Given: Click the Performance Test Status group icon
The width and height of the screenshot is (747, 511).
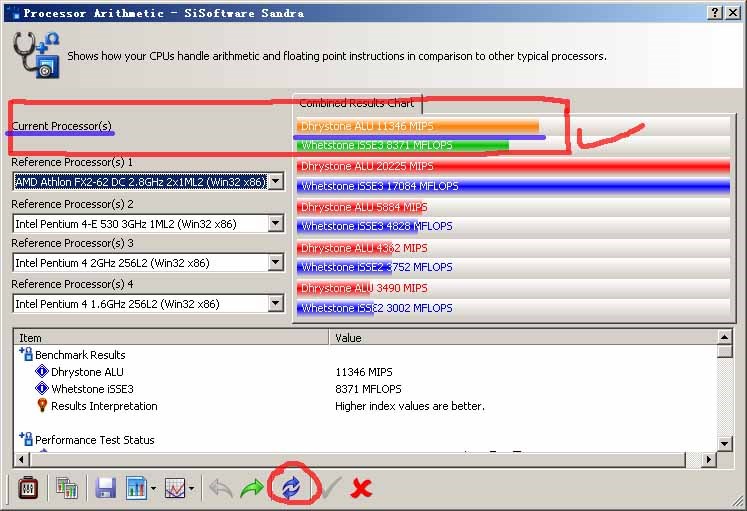Looking at the screenshot, I should coord(26,439).
